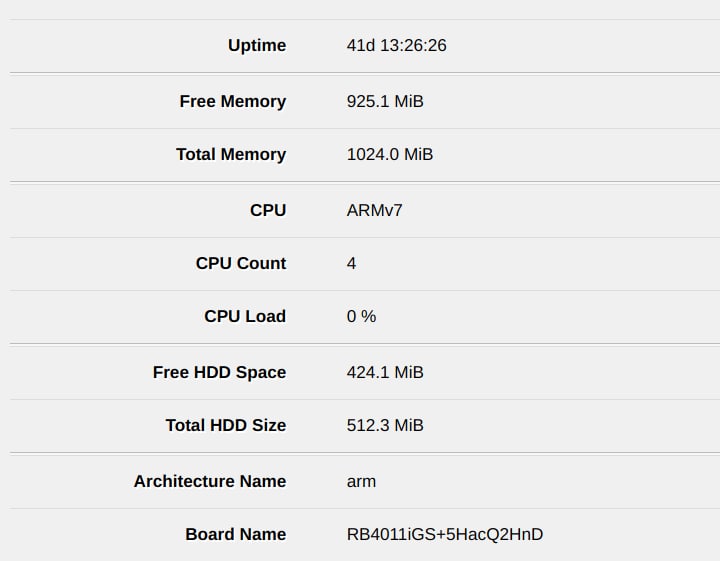Select the Architecture Name label
The height and width of the screenshot is (561, 720).
tap(210, 481)
